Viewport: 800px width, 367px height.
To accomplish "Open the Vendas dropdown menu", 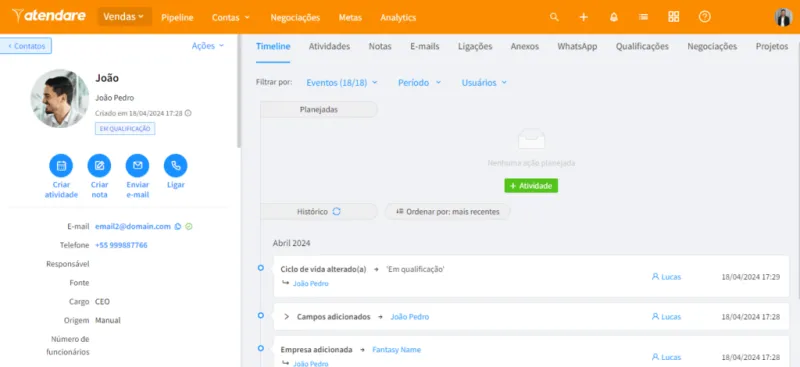I will (124, 17).
